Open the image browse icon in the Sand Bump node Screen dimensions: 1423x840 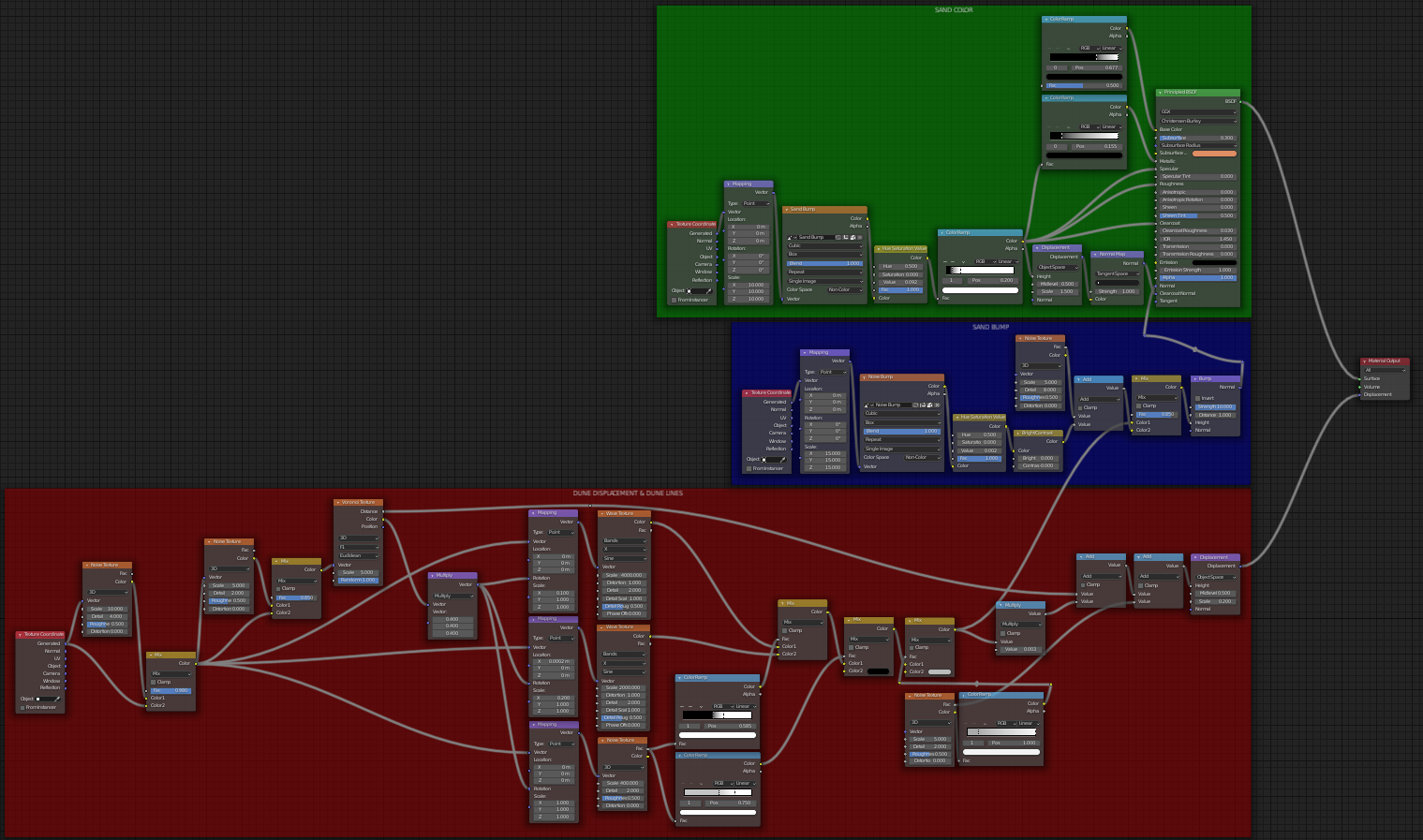pyautogui.click(x=793, y=237)
